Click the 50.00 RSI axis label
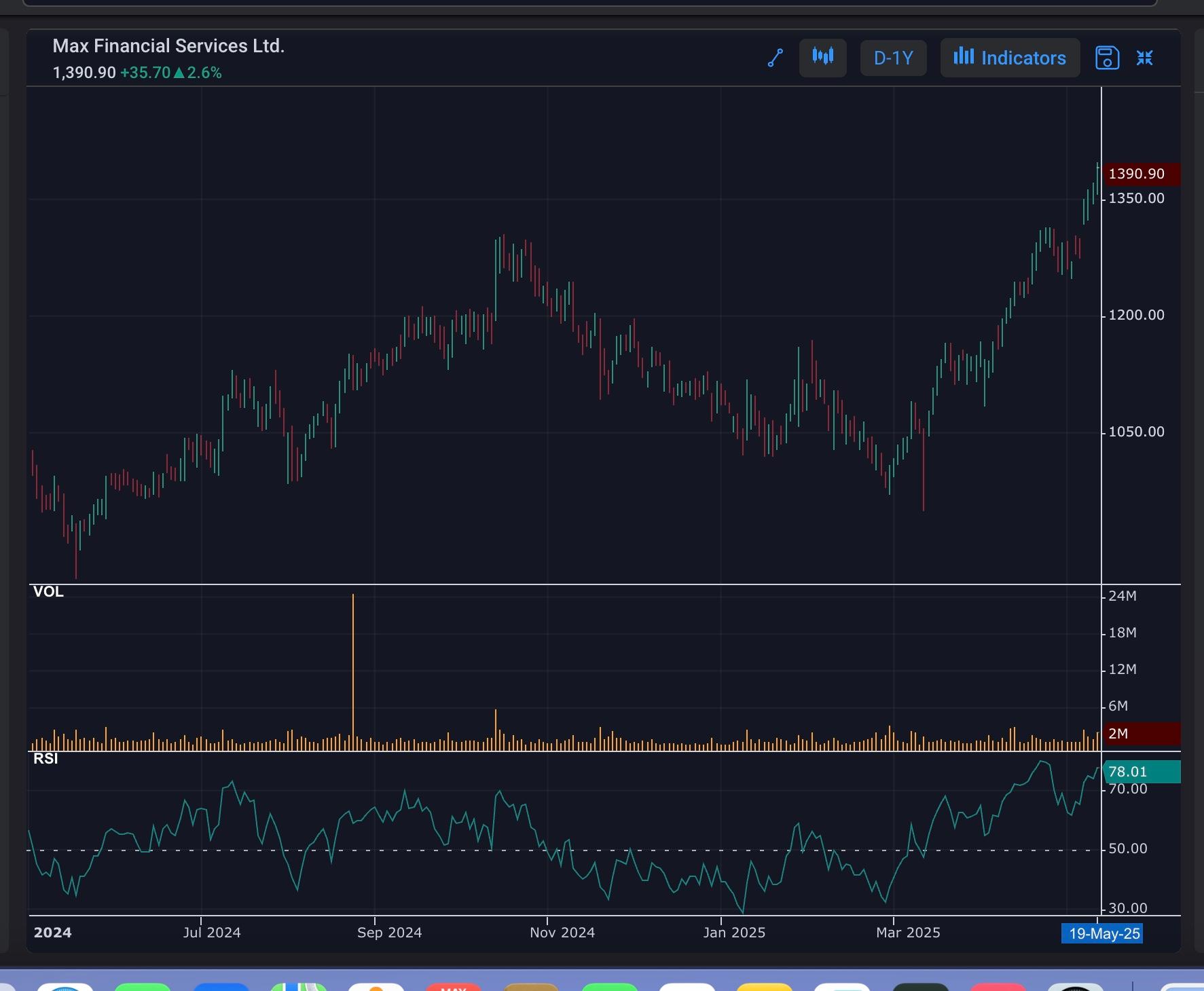1204x991 pixels. pos(1128,848)
